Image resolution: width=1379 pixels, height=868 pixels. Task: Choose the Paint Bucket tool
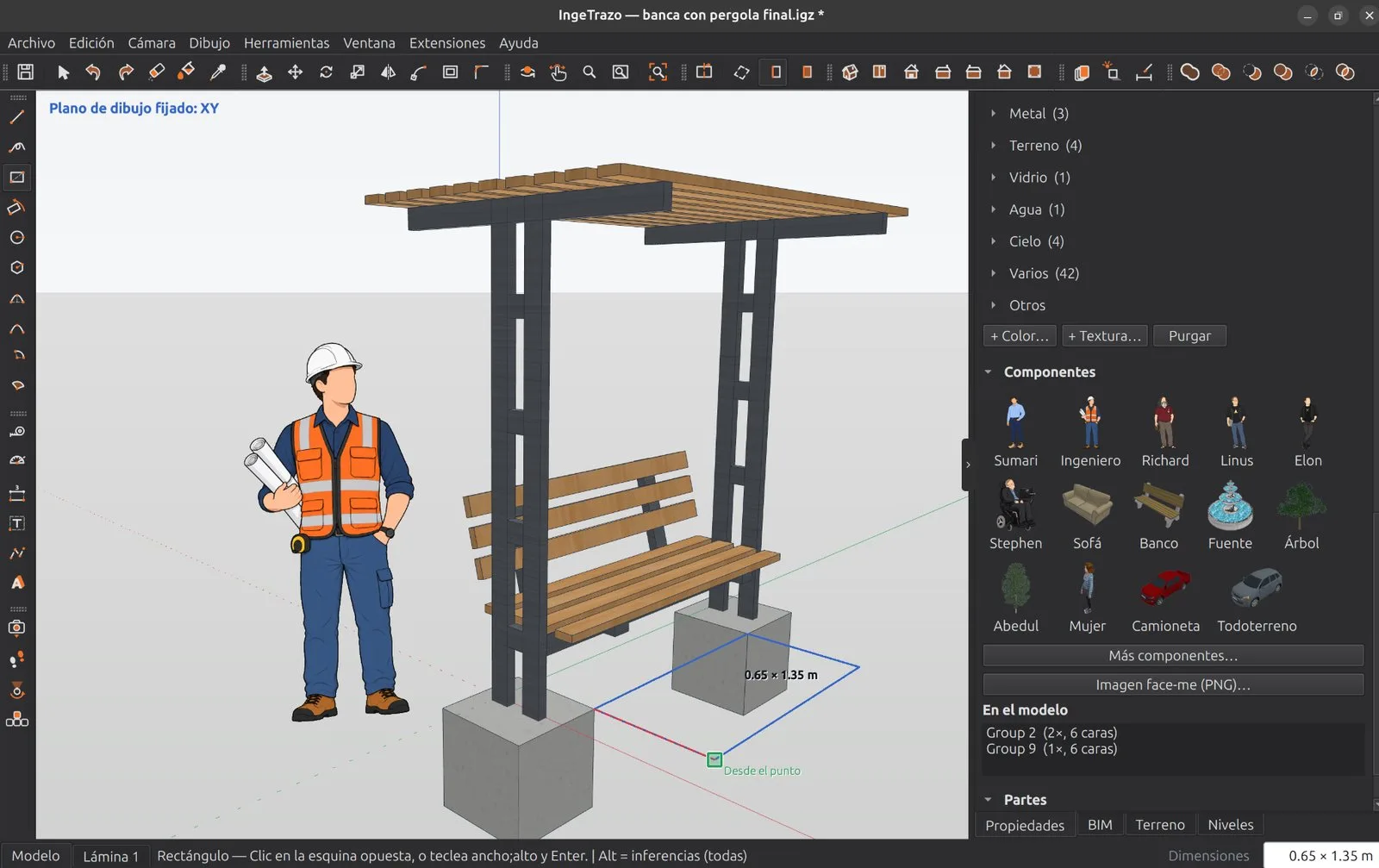(x=186, y=72)
